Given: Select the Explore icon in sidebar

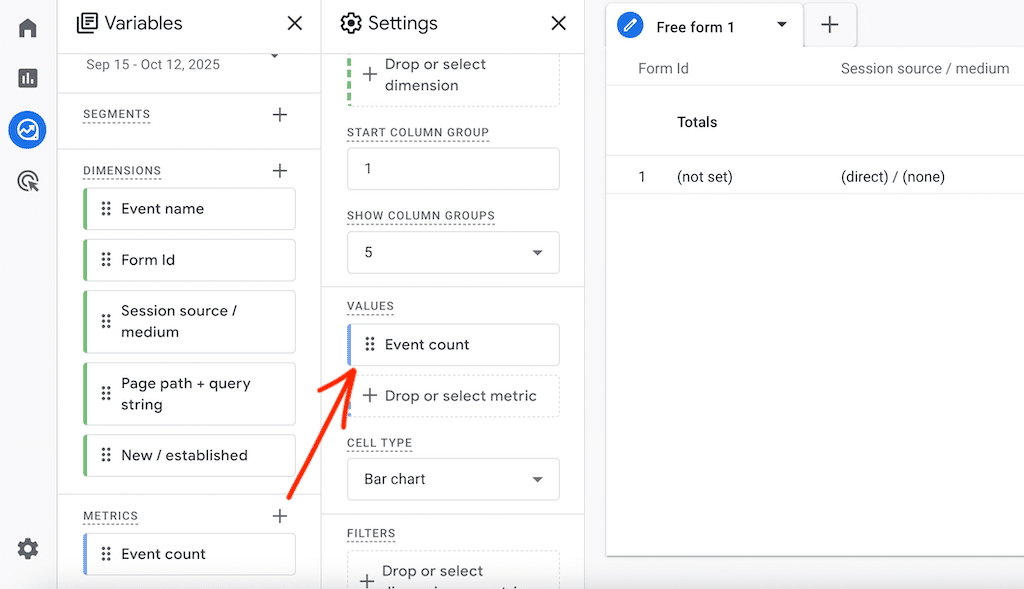Looking at the screenshot, I should pyautogui.click(x=28, y=130).
